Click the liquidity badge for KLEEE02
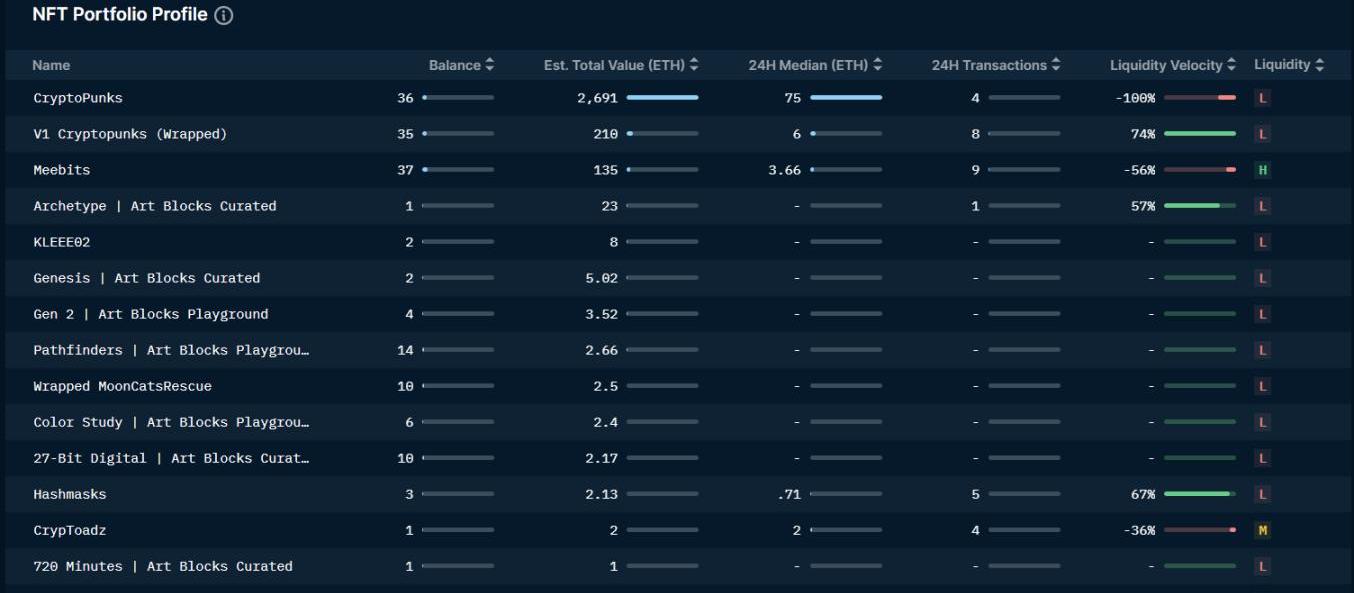Screen dimensions: 1354x593 pyautogui.click(x=1262, y=242)
